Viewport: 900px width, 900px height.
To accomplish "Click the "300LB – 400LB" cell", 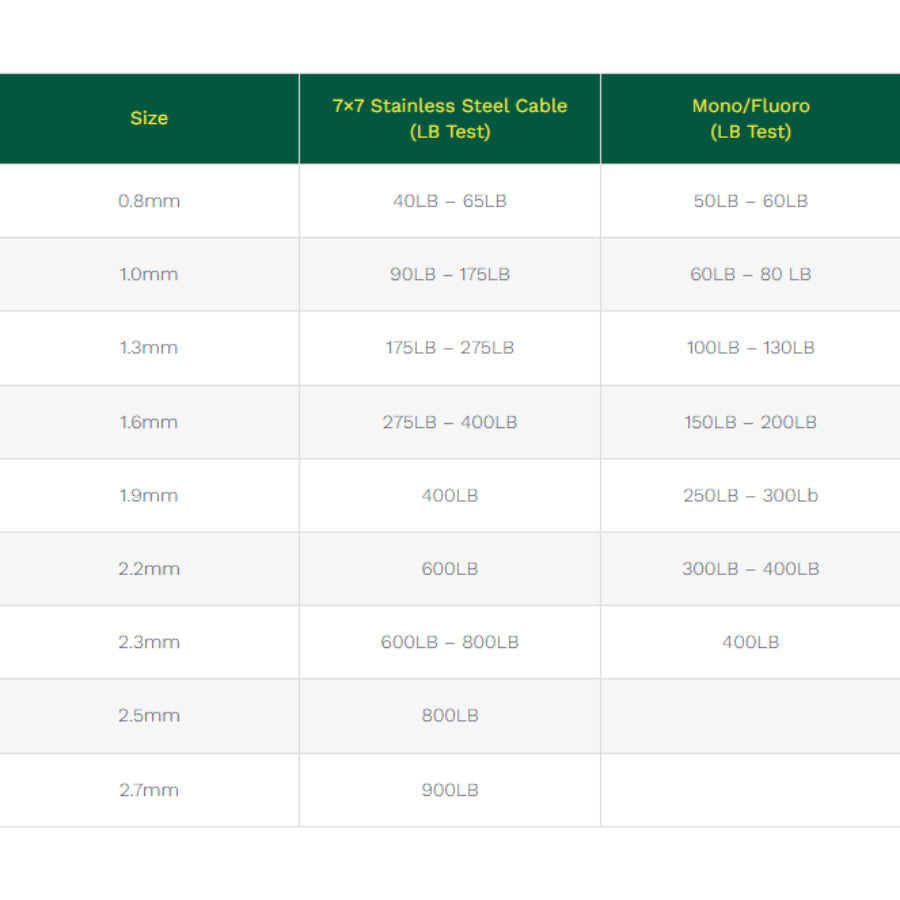I will [x=751, y=569].
